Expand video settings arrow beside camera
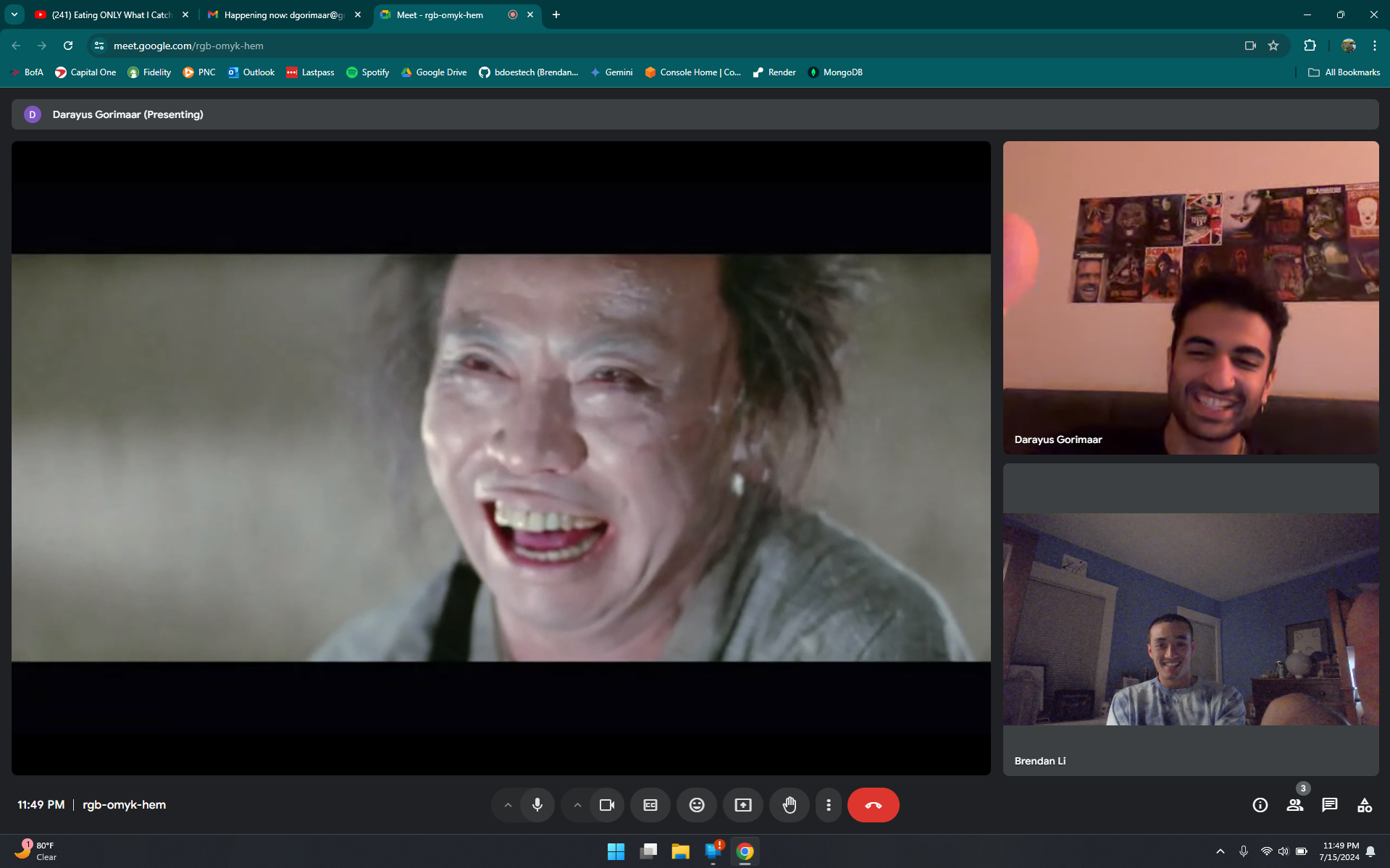Image resolution: width=1390 pixels, height=868 pixels. point(577,805)
